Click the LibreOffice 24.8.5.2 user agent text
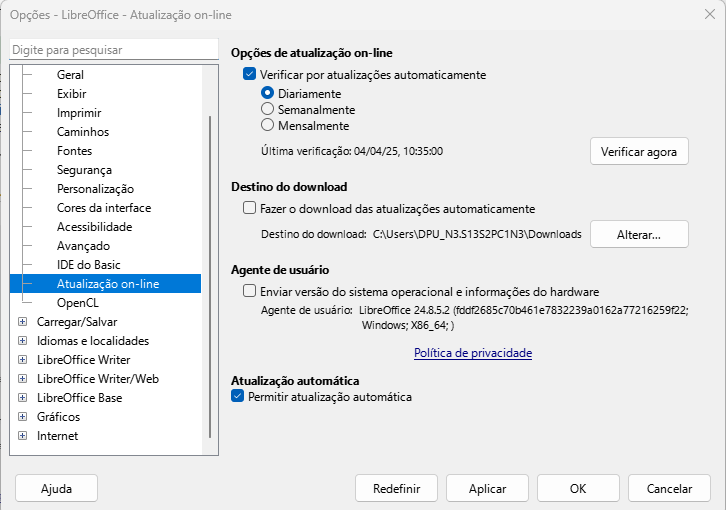The image size is (726, 510). pos(523,317)
